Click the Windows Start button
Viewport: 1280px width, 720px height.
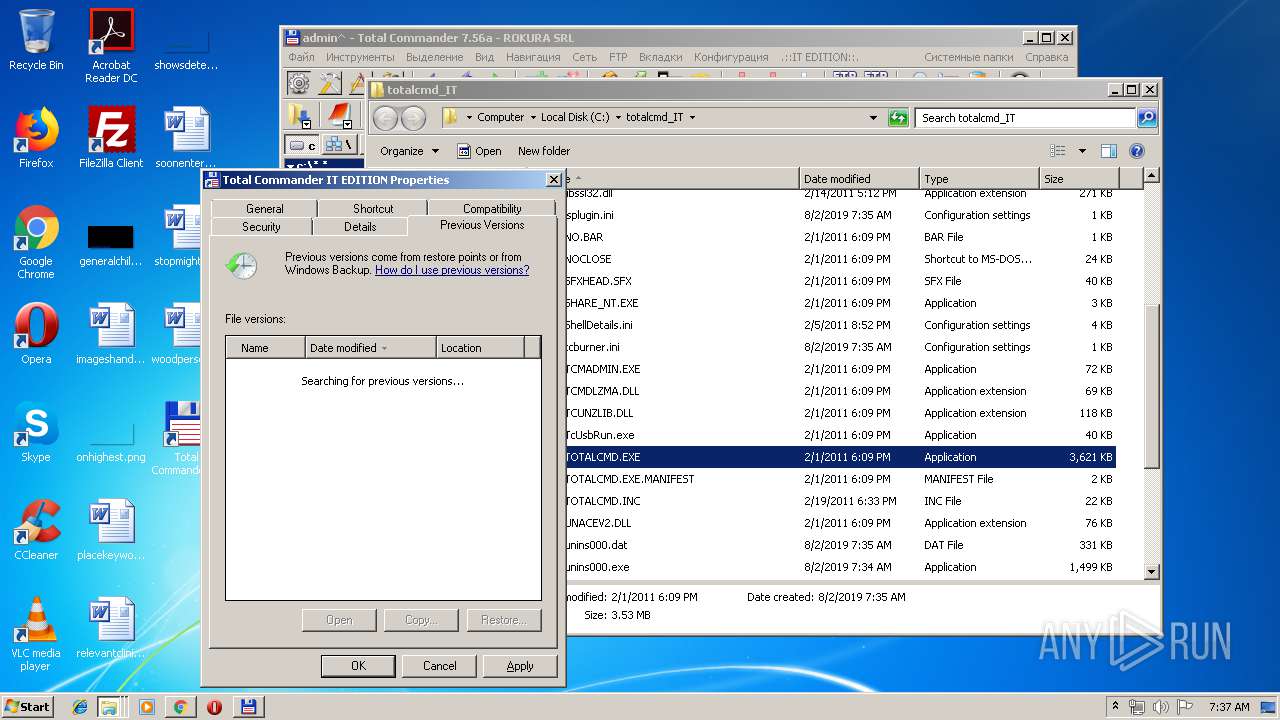coord(27,707)
